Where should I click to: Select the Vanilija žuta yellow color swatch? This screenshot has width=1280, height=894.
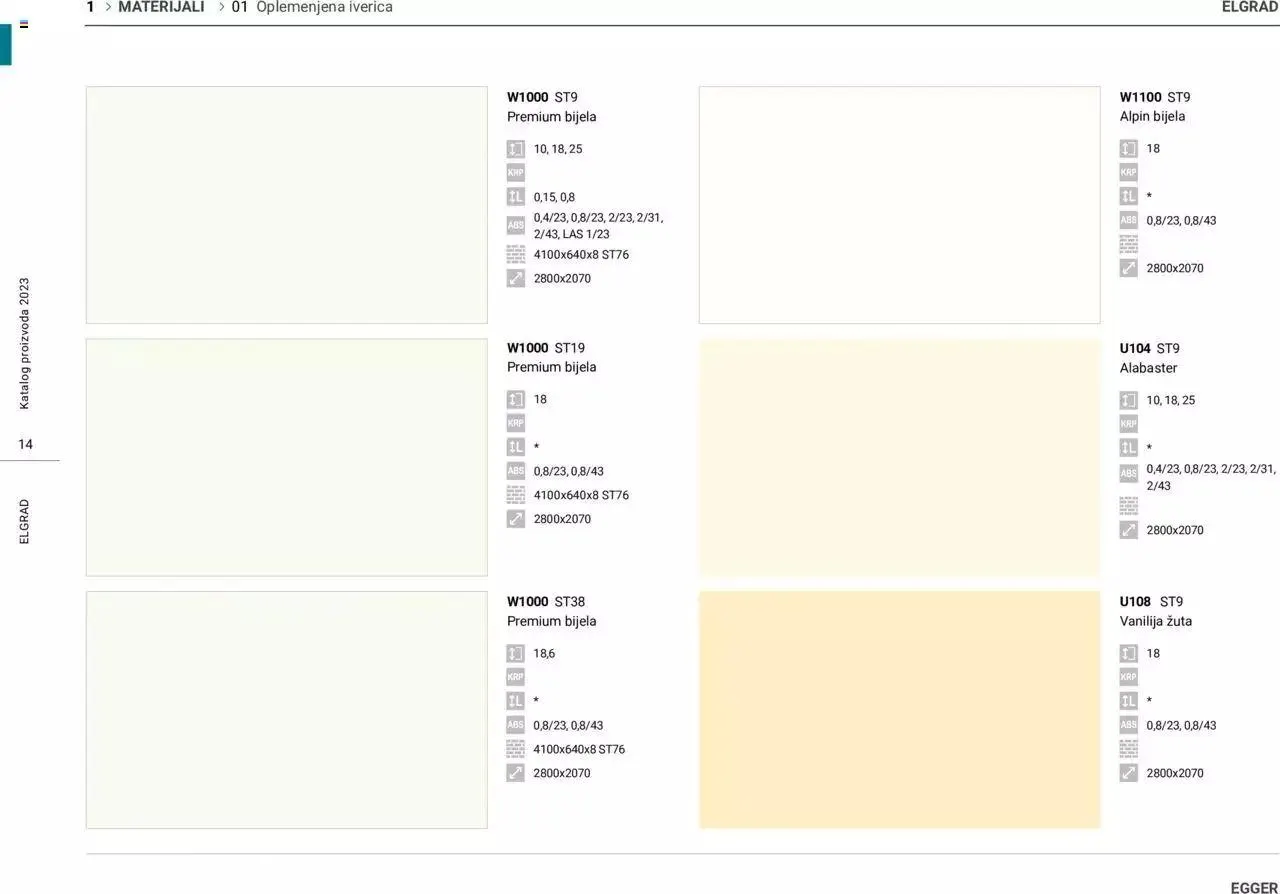click(899, 709)
